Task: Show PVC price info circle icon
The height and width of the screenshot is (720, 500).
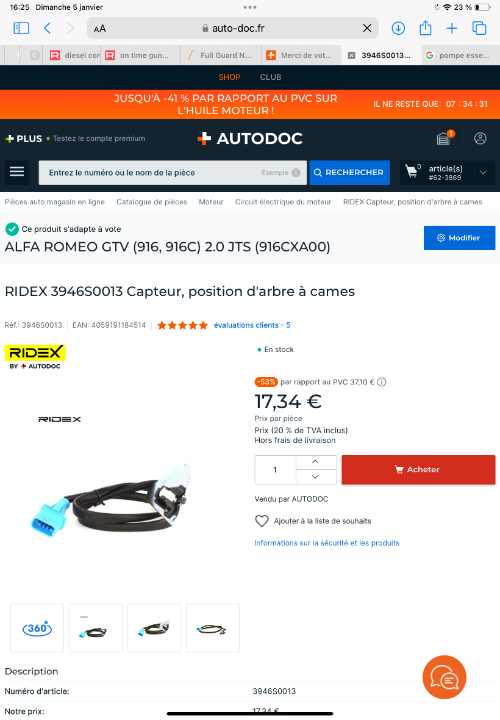Action: click(x=382, y=382)
